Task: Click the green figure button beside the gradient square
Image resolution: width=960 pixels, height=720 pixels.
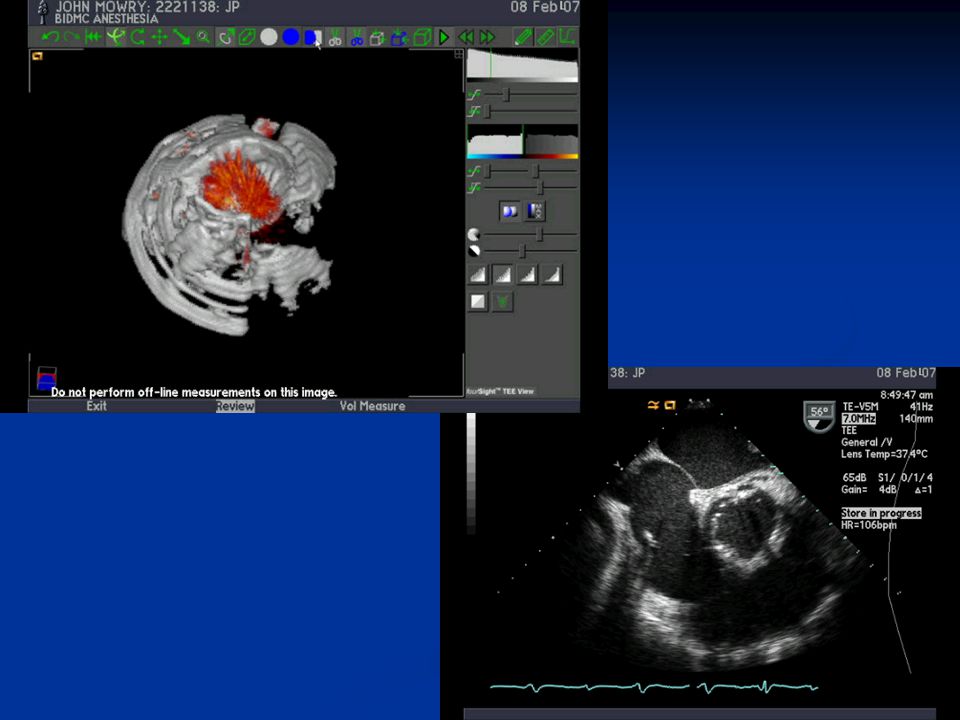Action: pos(503,301)
